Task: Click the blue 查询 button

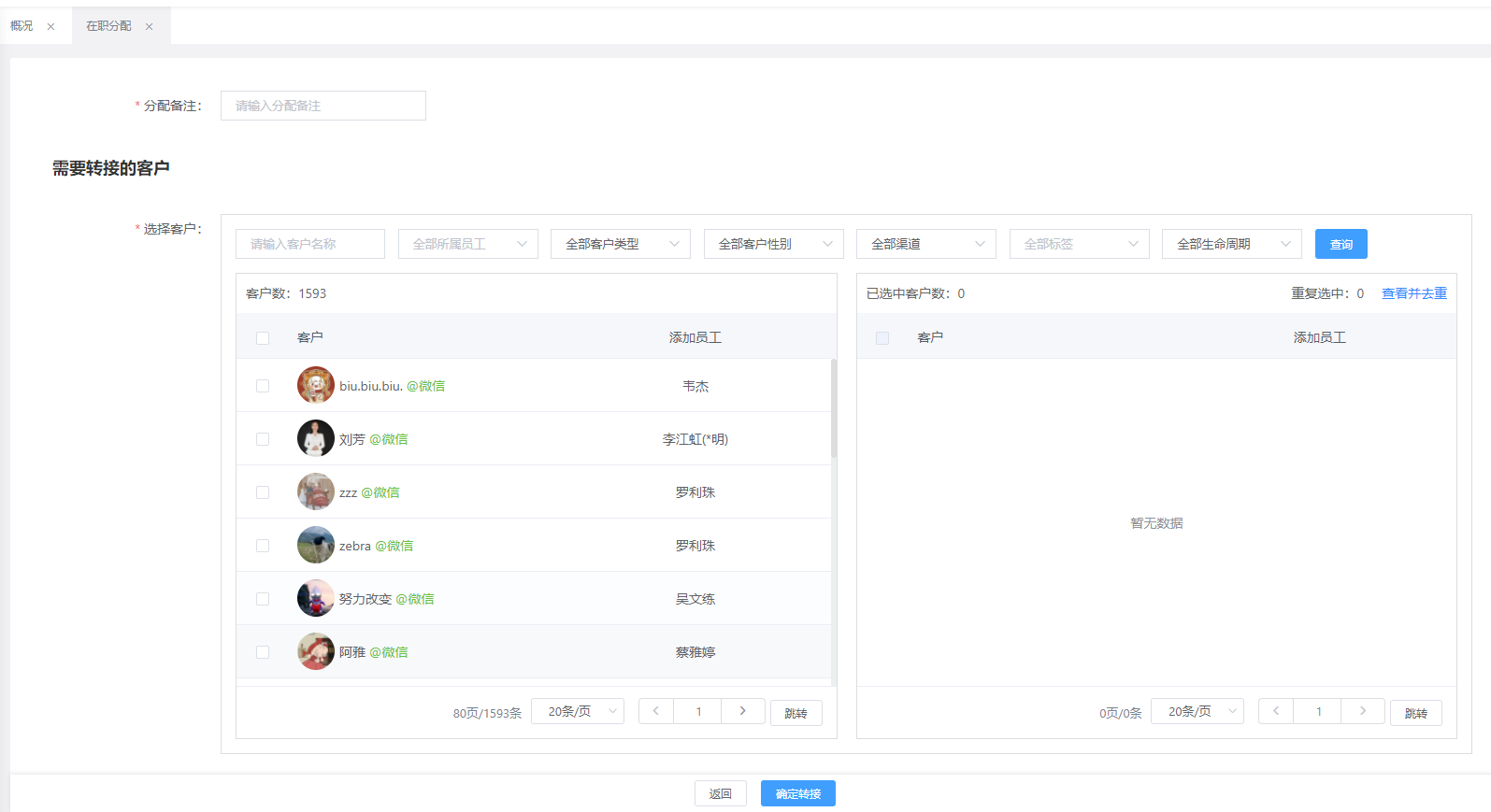Action: pos(1340,244)
